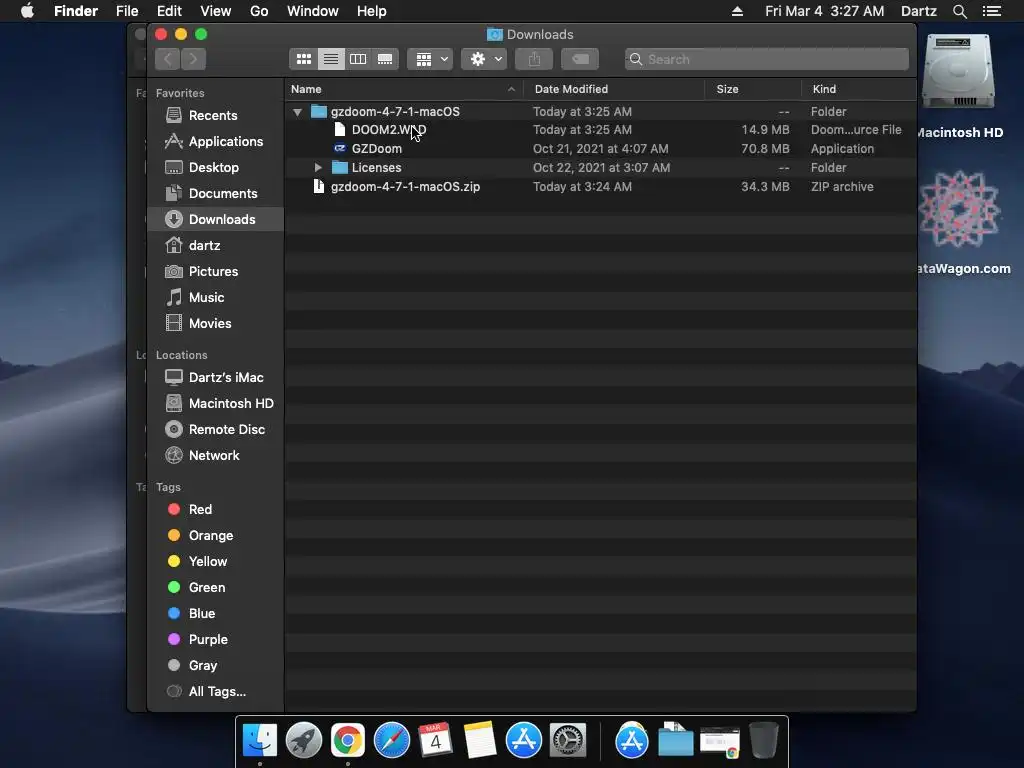
Task: Open Trash from the Dock
Action: [x=763, y=741]
